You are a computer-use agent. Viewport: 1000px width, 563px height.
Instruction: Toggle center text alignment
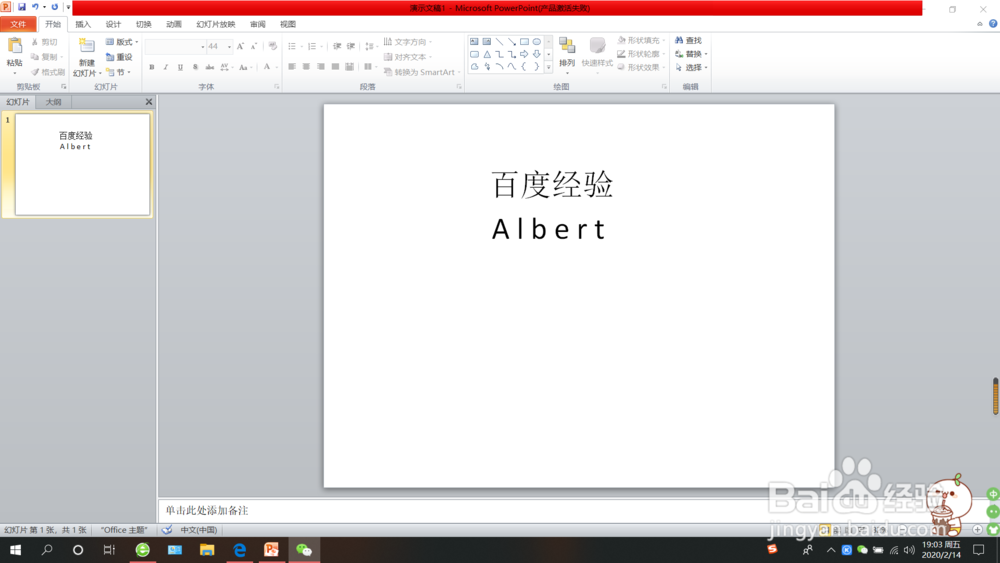pyautogui.click(x=306, y=66)
